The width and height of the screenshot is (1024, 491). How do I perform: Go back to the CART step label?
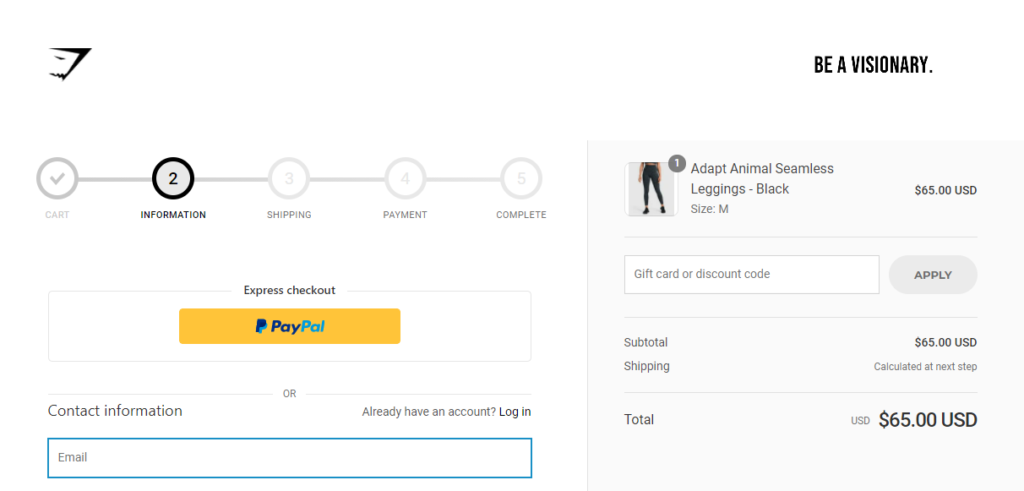[57, 215]
